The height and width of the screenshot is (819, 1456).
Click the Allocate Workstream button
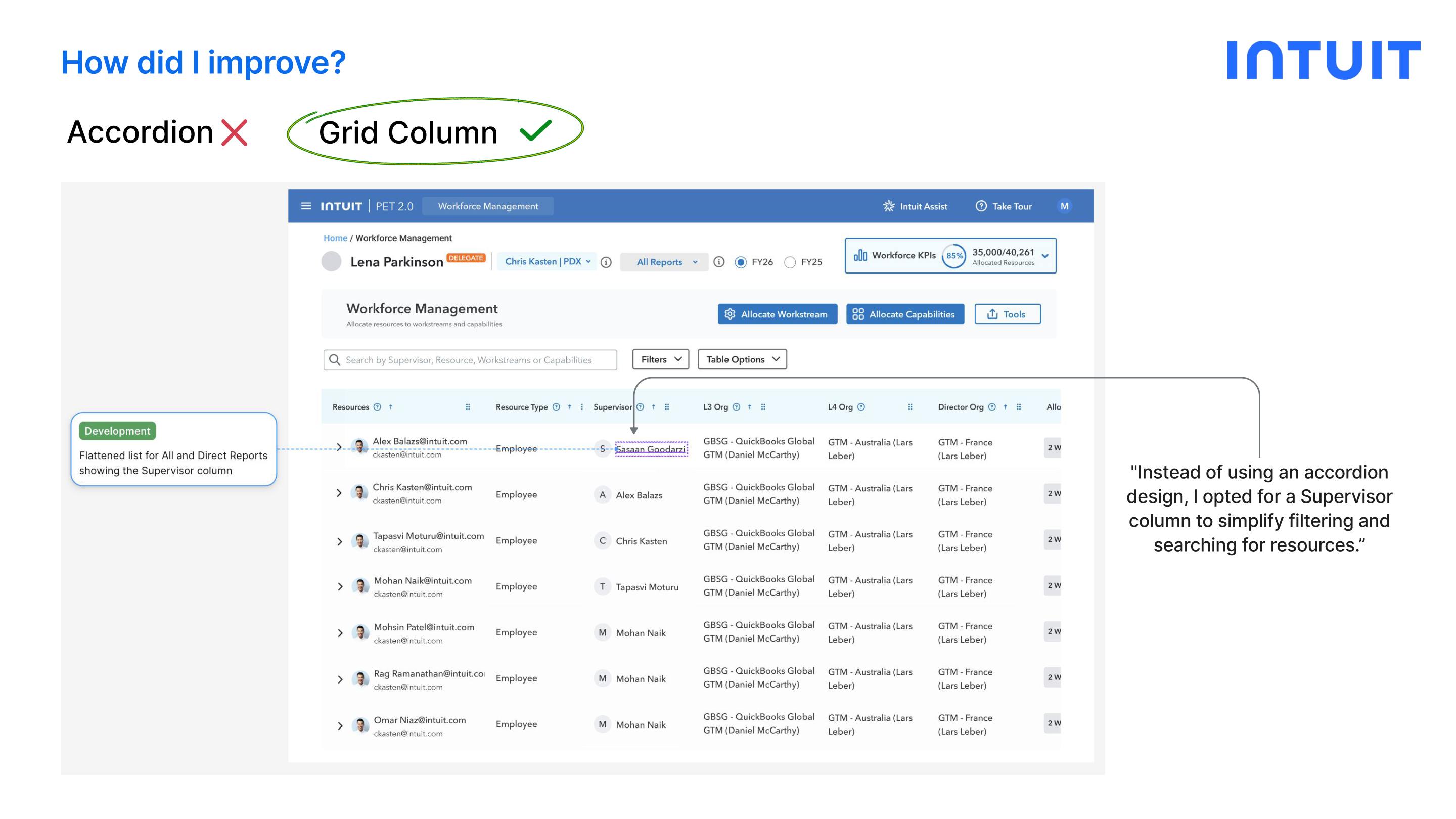coord(777,314)
